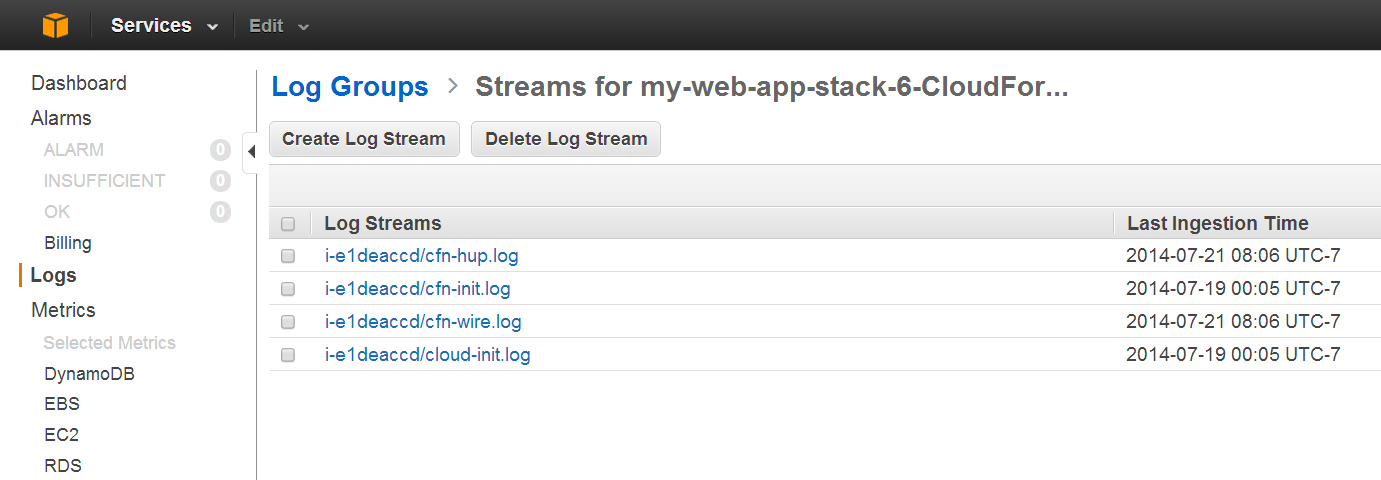Tick the cfn-wire.log stream checkbox
The height and width of the screenshot is (480, 1381).
pos(288,322)
